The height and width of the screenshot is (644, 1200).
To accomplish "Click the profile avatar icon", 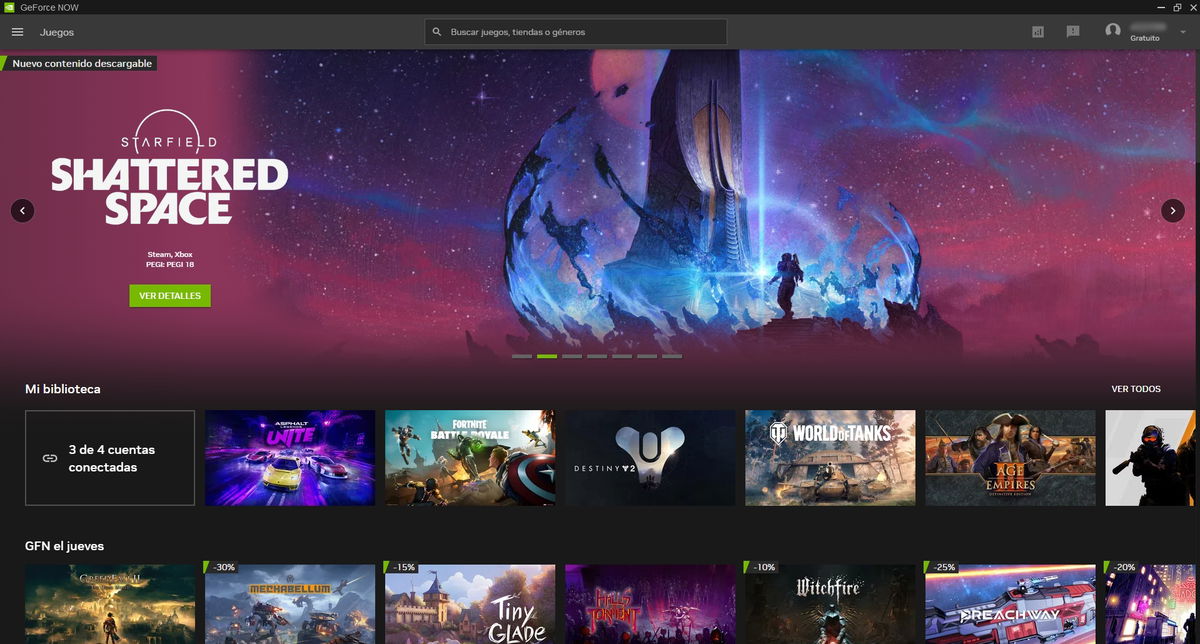I will (x=1113, y=31).
